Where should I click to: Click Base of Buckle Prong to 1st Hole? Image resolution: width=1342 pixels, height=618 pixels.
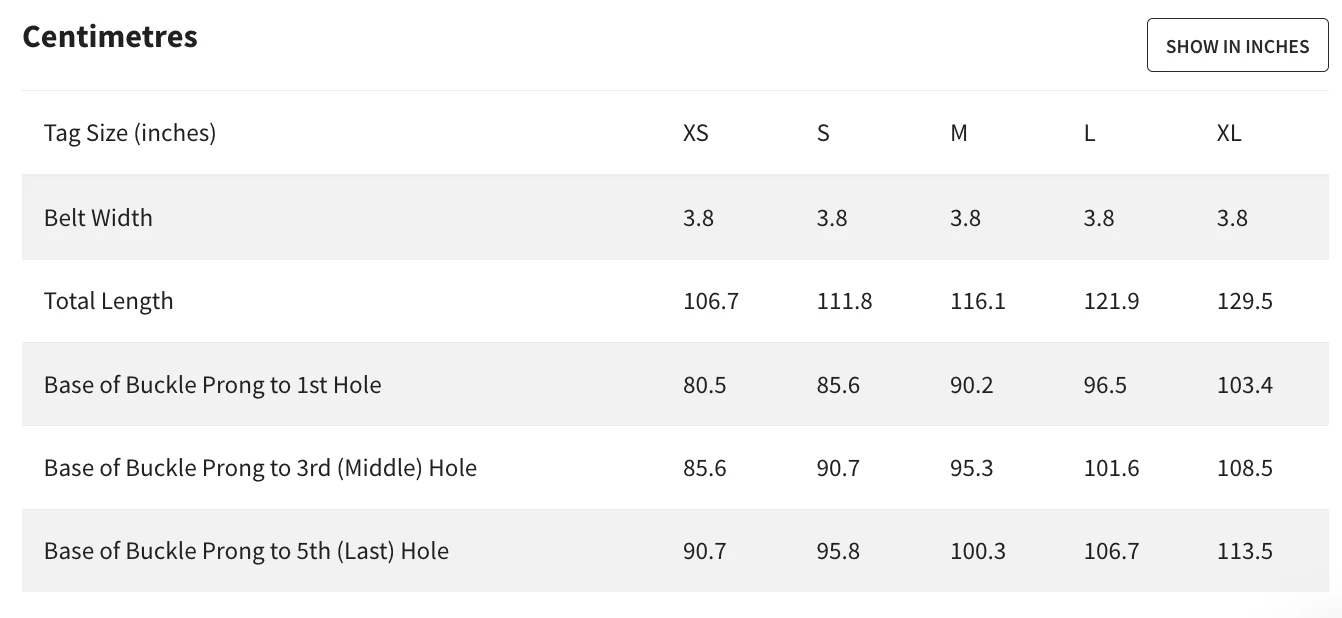pos(212,385)
